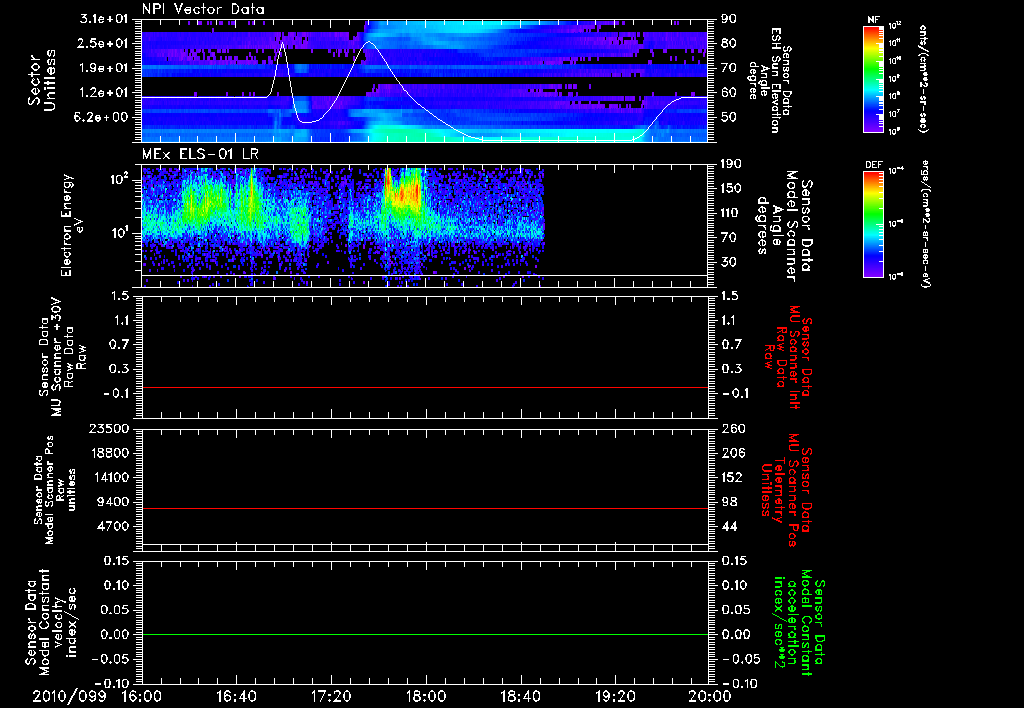This screenshot has height=708, width=1024.
Task: Click the 'MU Scanner +30V Raw Data' axis title
Action: 63,357
